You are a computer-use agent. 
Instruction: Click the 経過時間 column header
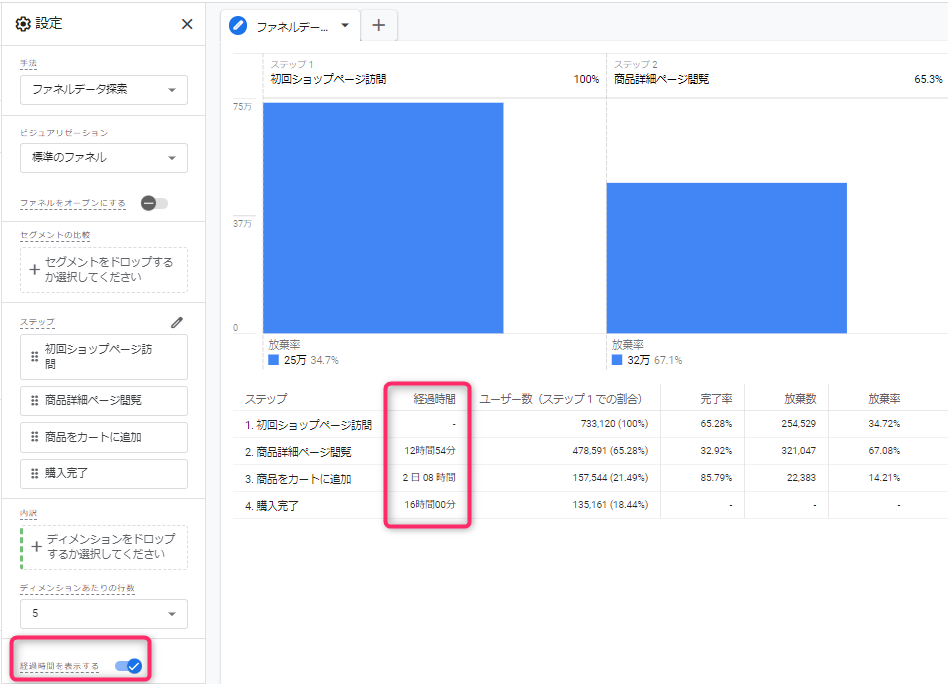(434, 398)
